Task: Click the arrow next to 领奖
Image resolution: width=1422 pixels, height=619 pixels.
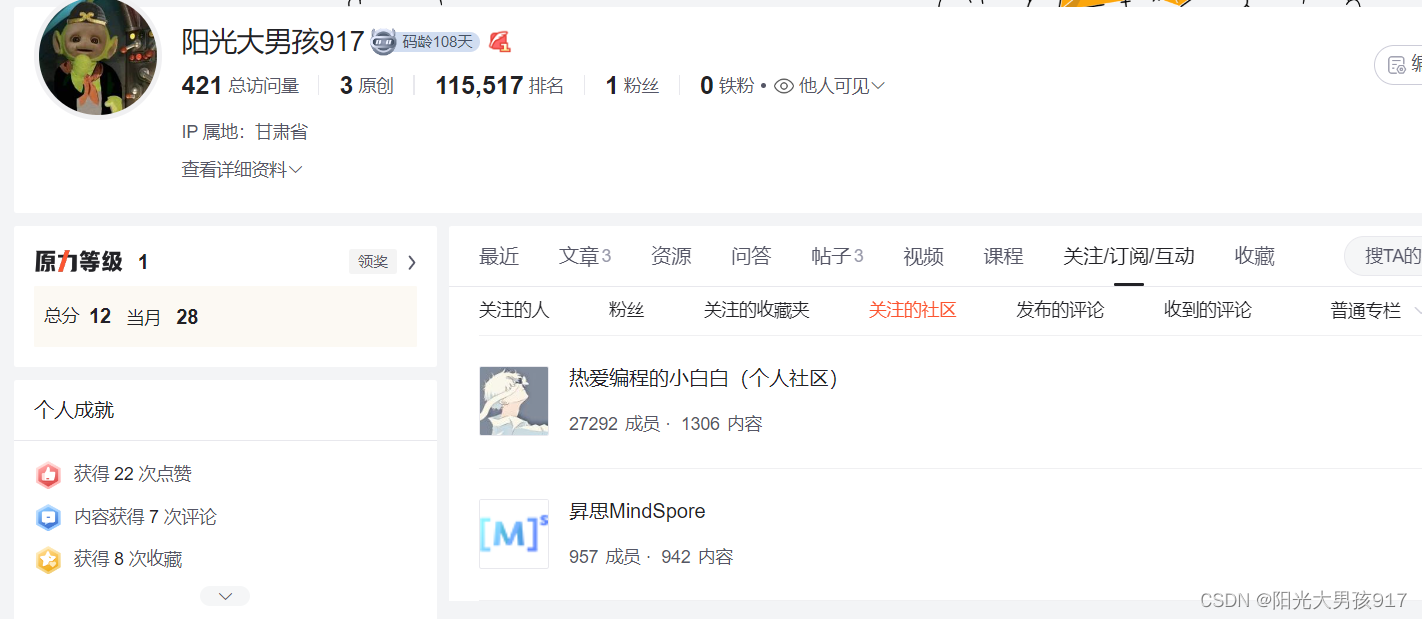Action: pyautogui.click(x=411, y=262)
